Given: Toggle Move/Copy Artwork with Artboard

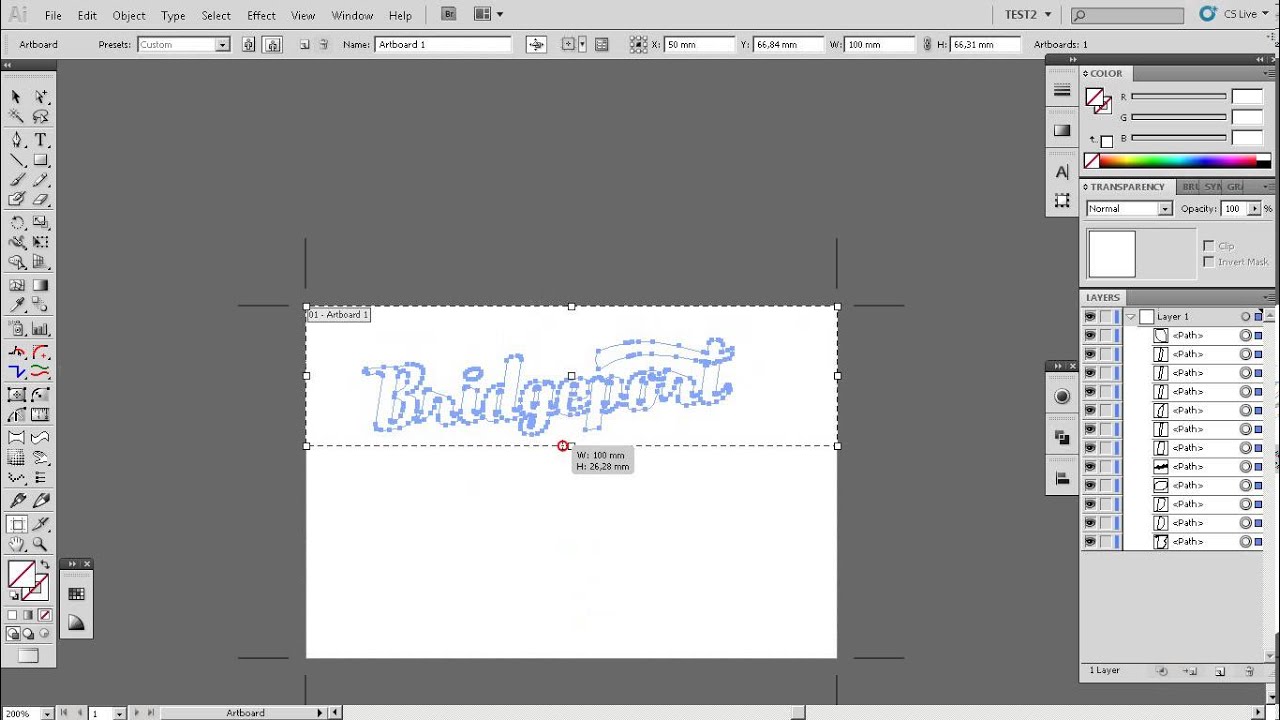Looking at the screenshot, I should pos(536,44).
